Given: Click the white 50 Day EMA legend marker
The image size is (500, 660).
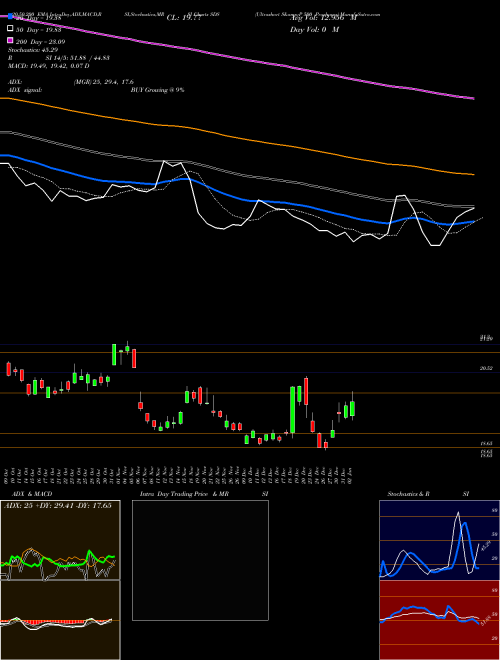Looking at the screenshot, I should (x=10, y=29).
